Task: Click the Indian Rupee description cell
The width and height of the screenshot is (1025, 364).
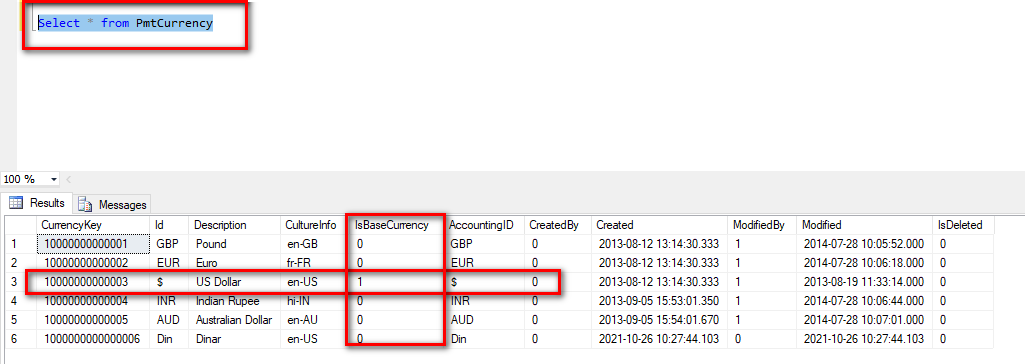Action: click(234, 301)
